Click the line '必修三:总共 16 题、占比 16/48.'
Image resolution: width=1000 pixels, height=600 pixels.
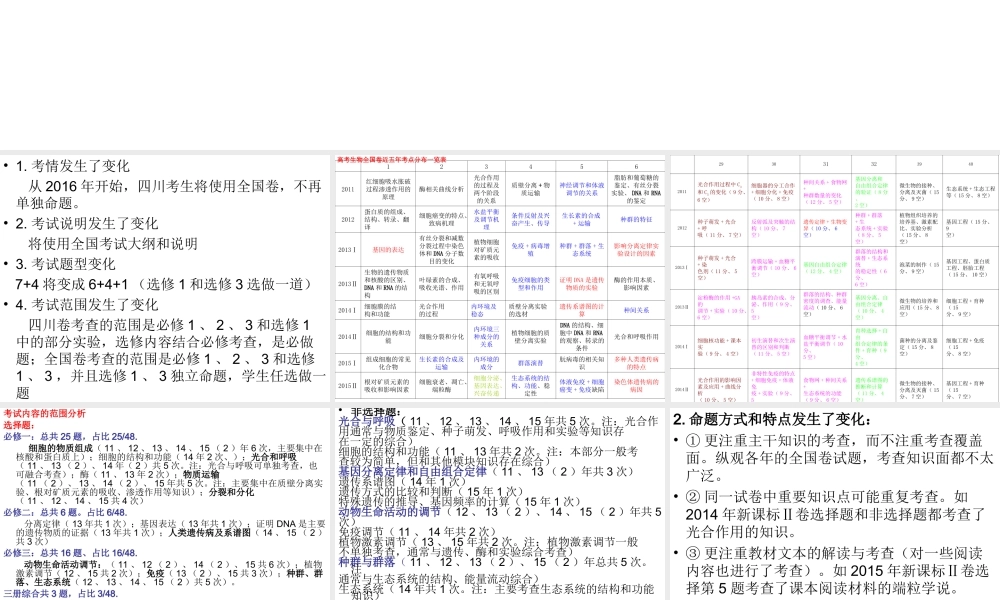click(70, 553)
